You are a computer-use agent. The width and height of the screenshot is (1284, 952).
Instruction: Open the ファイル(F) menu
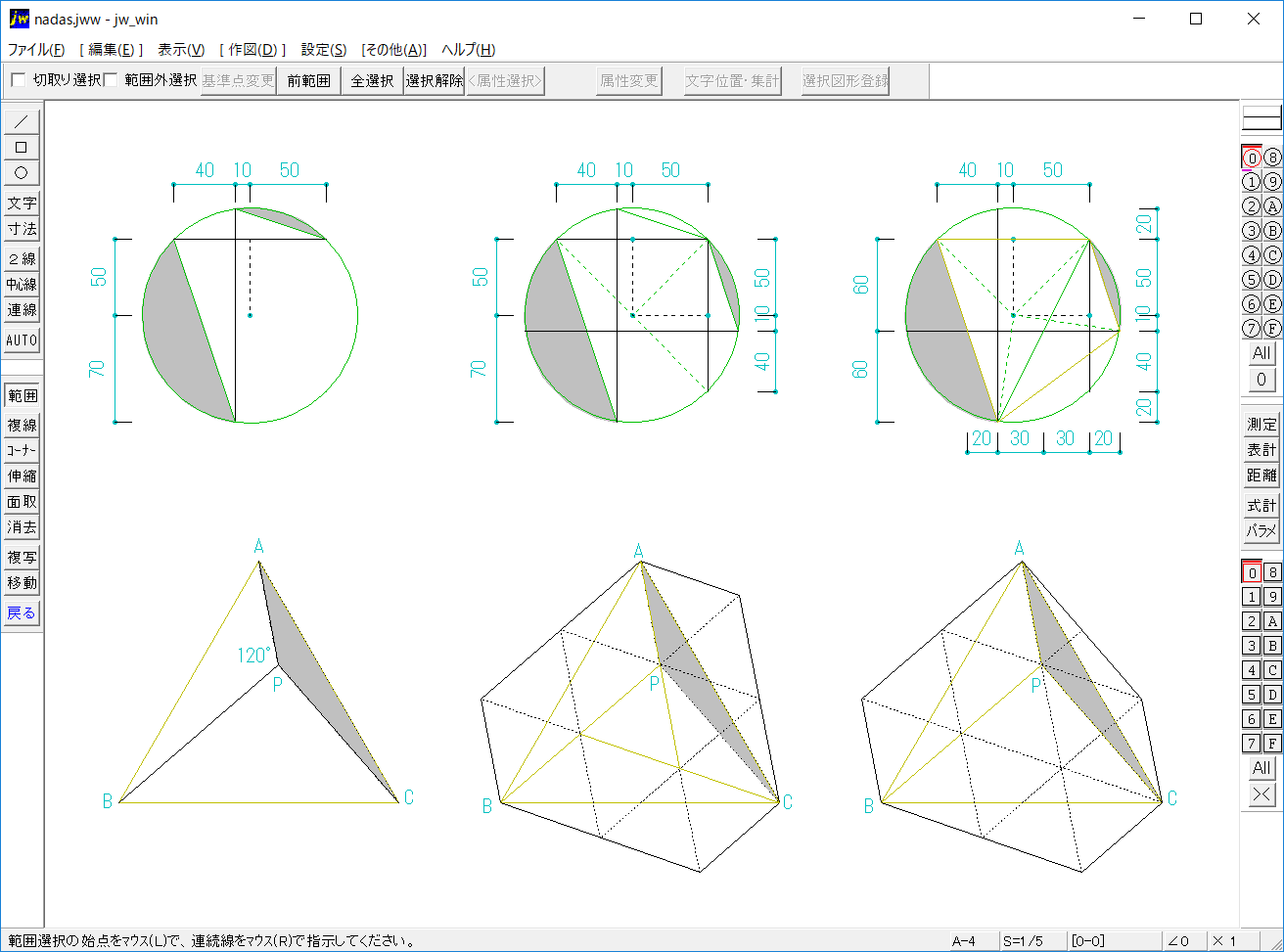coord(36,50)
